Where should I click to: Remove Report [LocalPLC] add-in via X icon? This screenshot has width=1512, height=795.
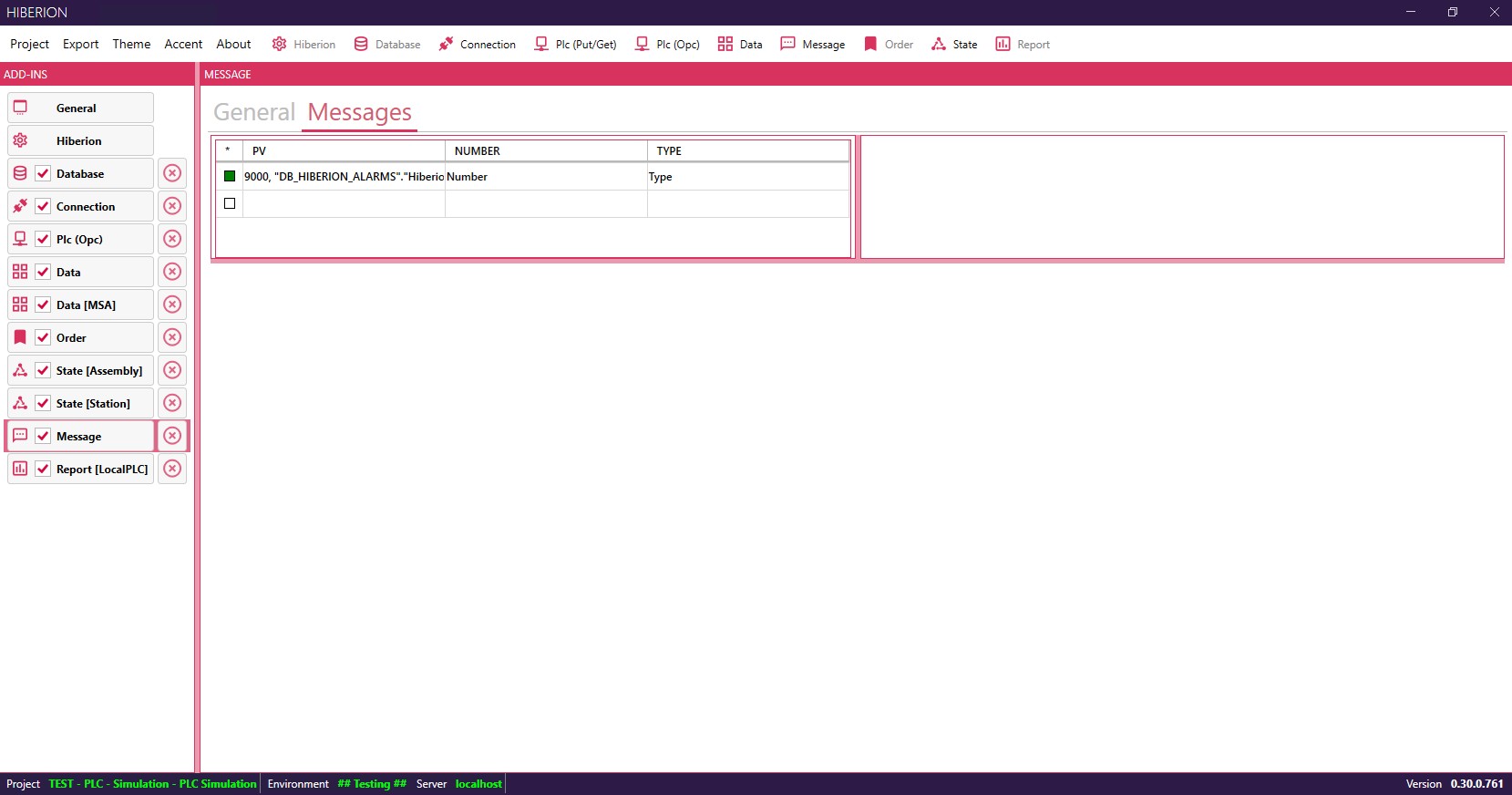(172, 469)
